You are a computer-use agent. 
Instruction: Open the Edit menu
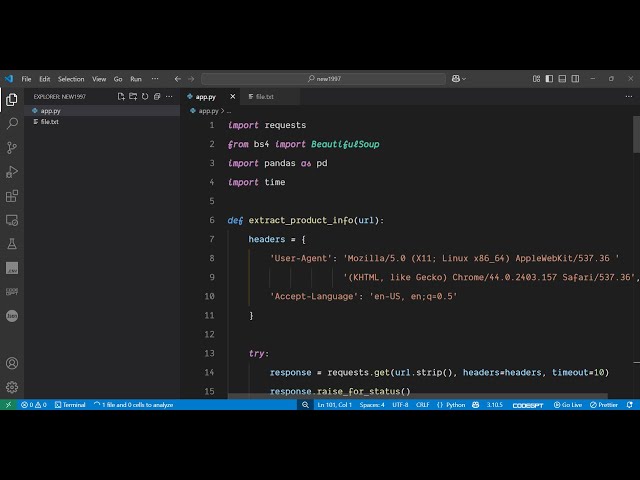pyautogui.click(x=44, y=79)
